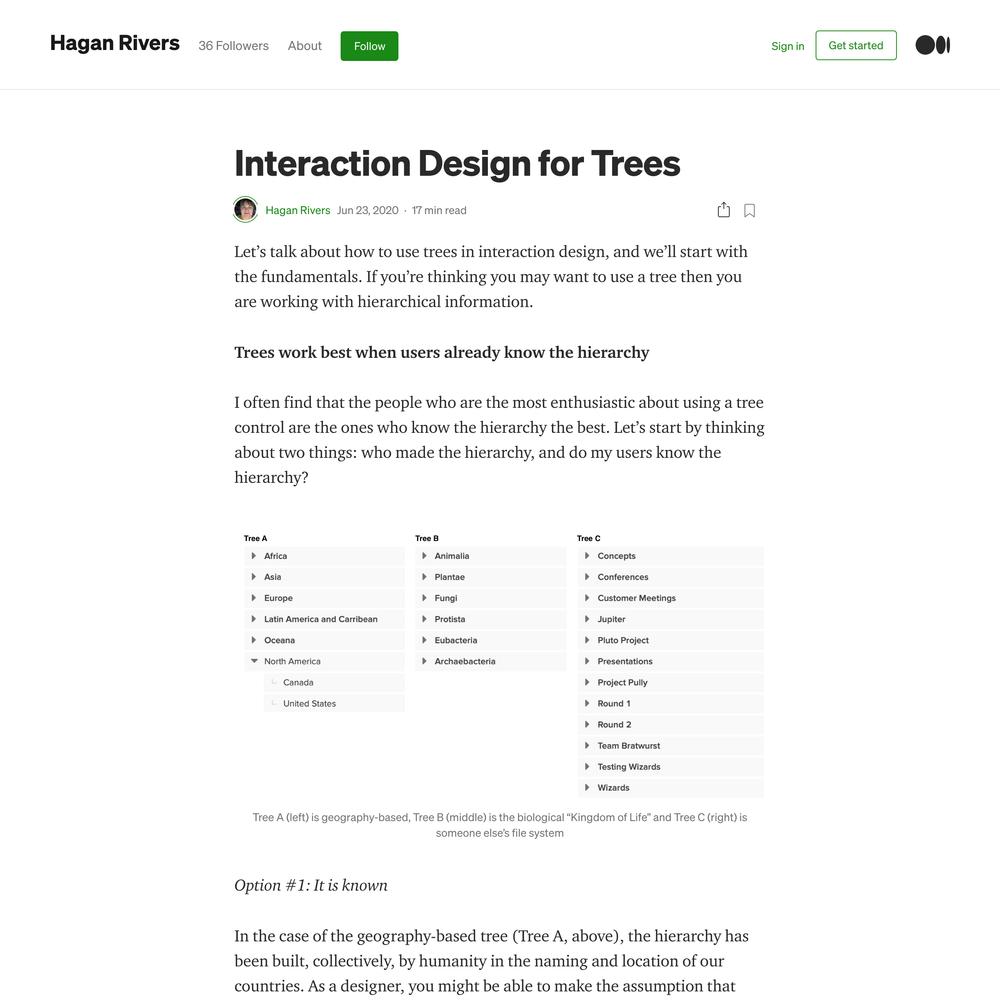1000x1000 pixels.
Task: Expand the Conferences folder arrow
Action: 587,577
